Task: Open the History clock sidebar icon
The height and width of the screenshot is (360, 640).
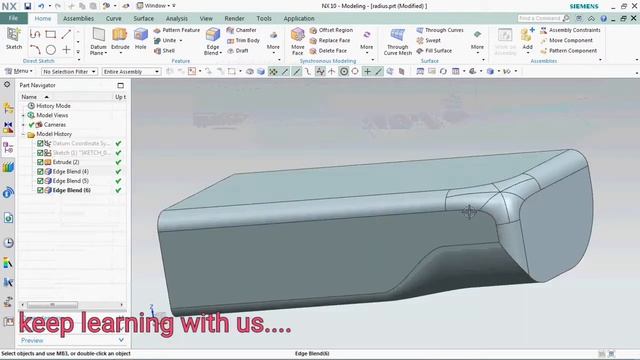Action: point(8,243)
